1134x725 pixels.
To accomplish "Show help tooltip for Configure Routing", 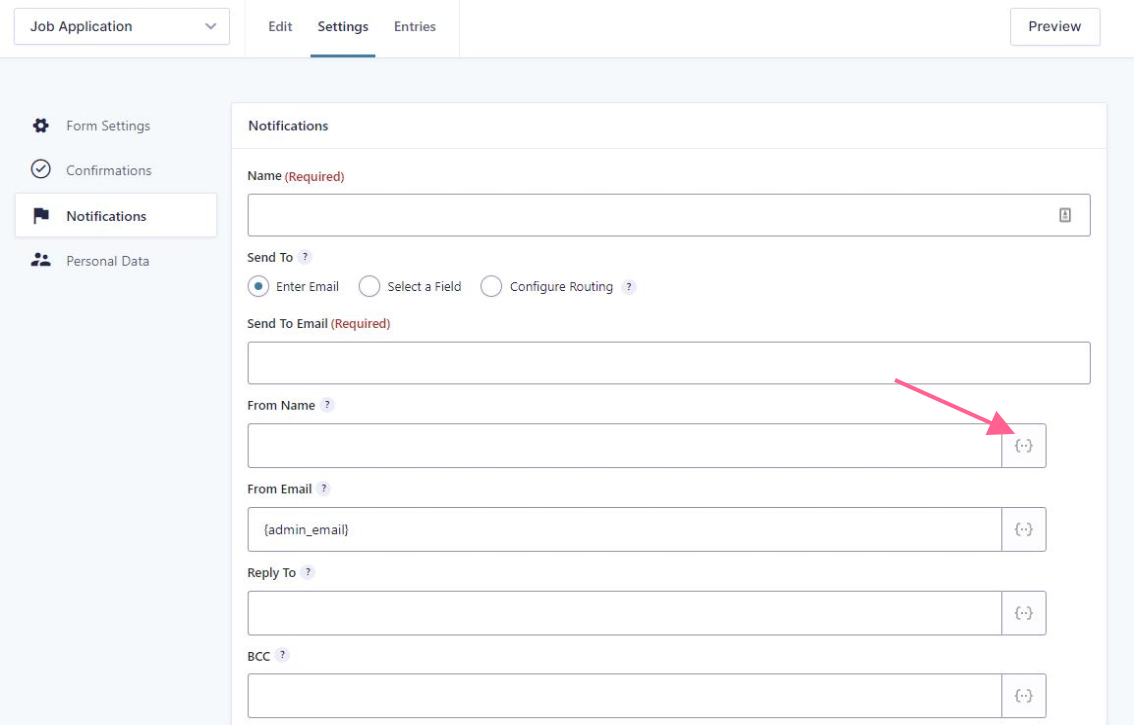I will [629, 287].
